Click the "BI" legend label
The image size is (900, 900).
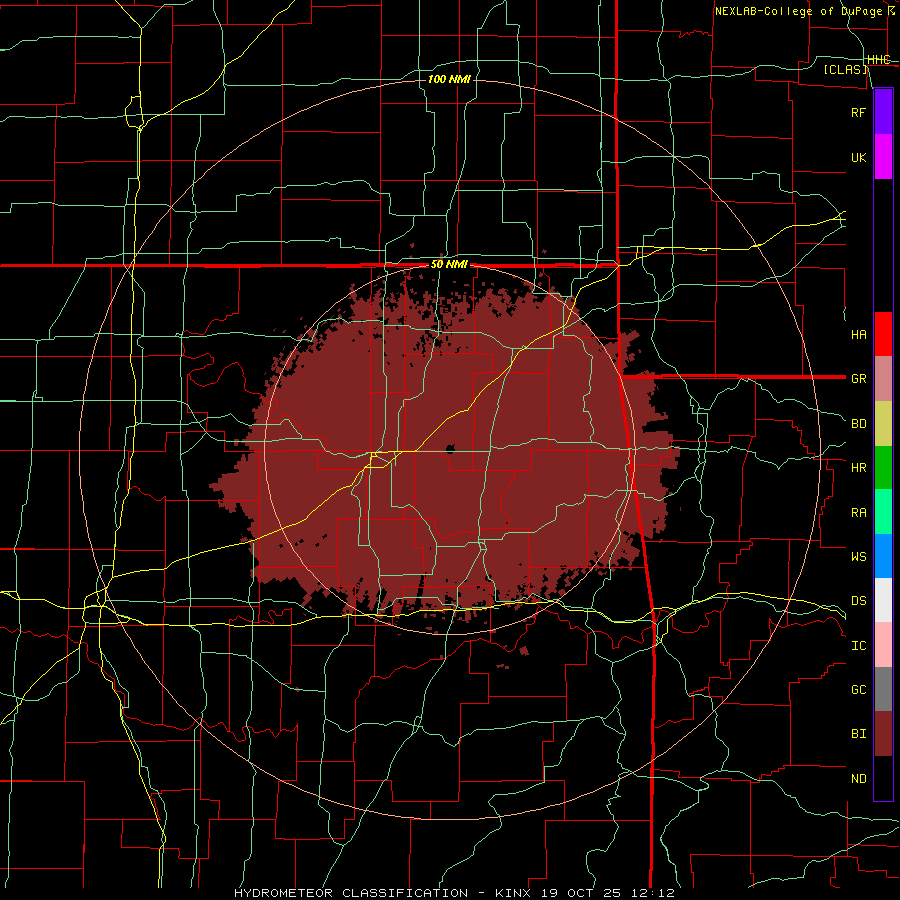point(859,734)
